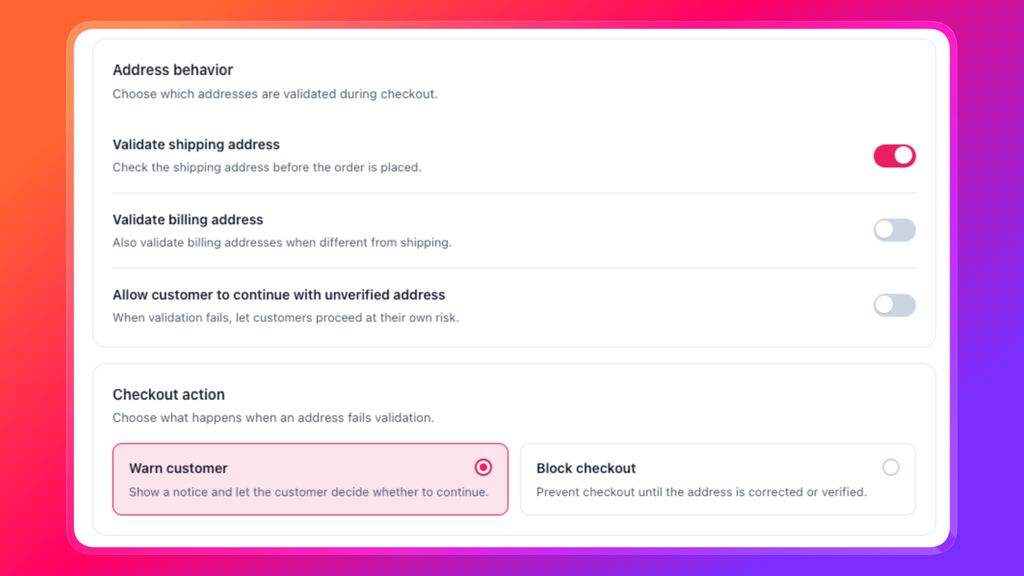Click 'Choose what happens when an address fails' subtitle

point(273,417)
